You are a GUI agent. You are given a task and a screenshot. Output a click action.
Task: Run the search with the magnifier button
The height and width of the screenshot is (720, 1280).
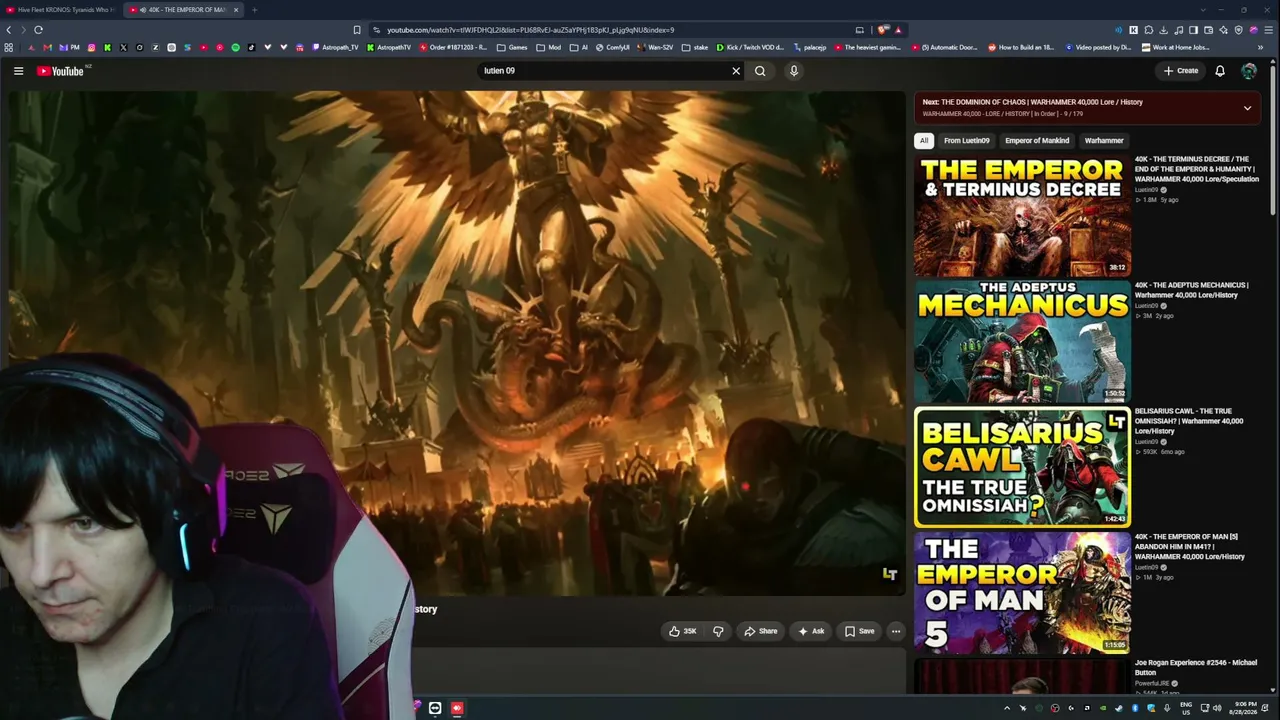pos(760,71)
